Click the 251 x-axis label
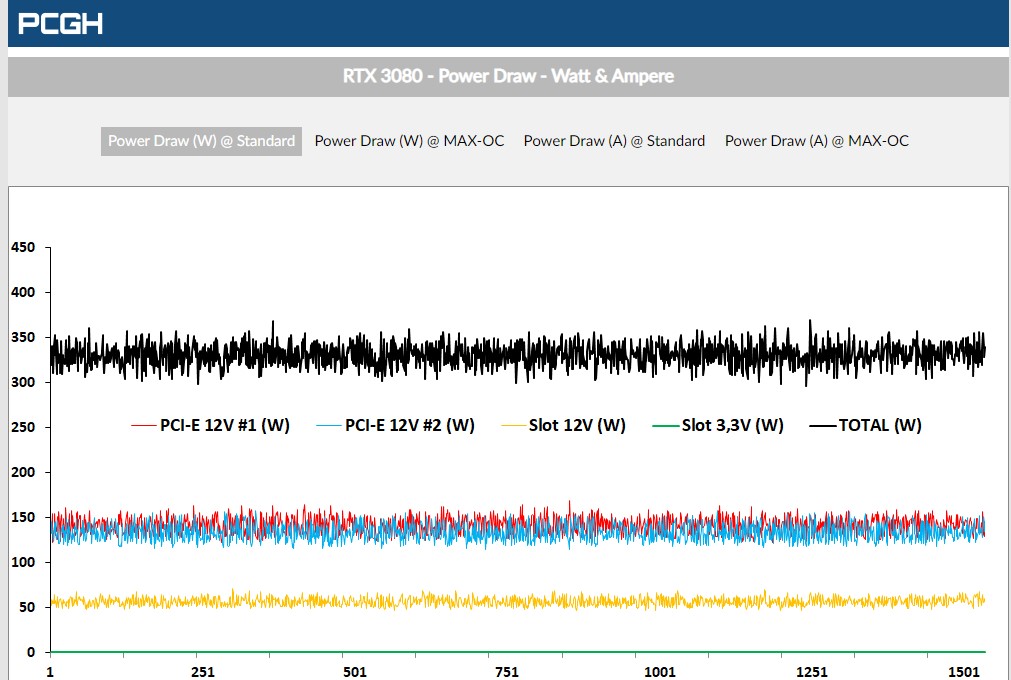1011x680 pixels. tap(202, 672)
